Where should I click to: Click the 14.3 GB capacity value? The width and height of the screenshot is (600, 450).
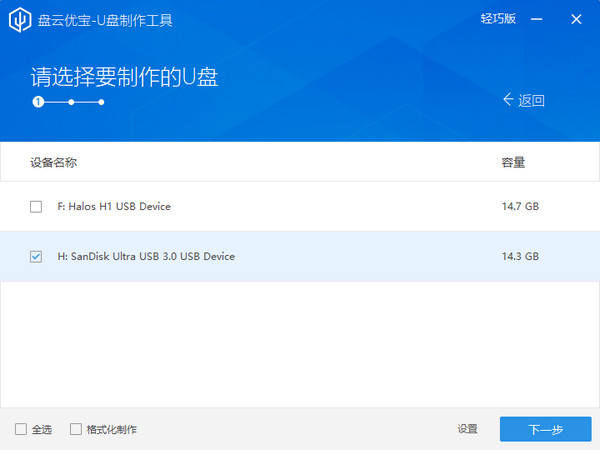pos(520,257)
